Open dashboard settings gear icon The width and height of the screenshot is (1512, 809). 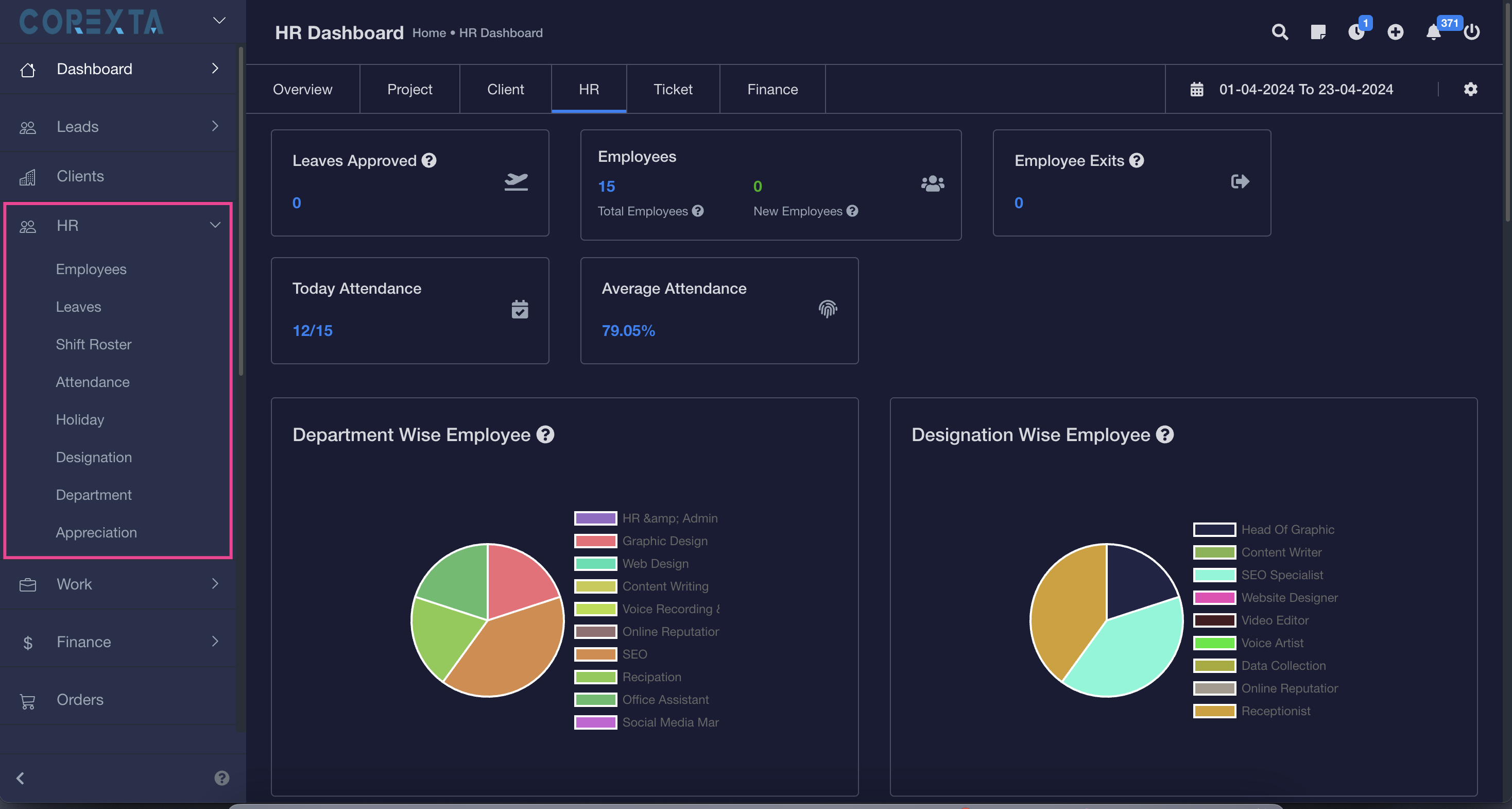pos(1470,89)
